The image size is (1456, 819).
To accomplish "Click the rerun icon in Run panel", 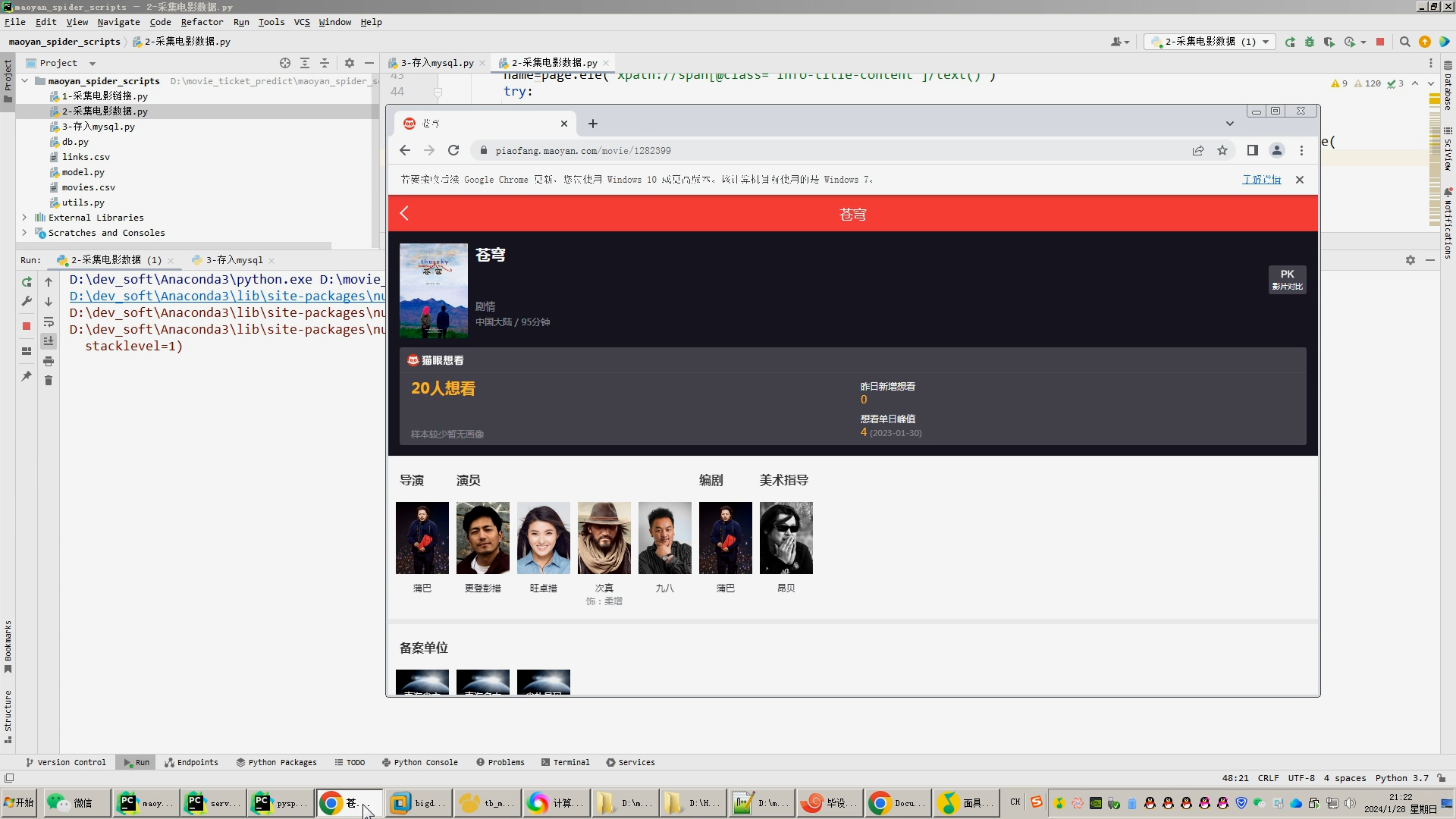I will tap(27, 282).
